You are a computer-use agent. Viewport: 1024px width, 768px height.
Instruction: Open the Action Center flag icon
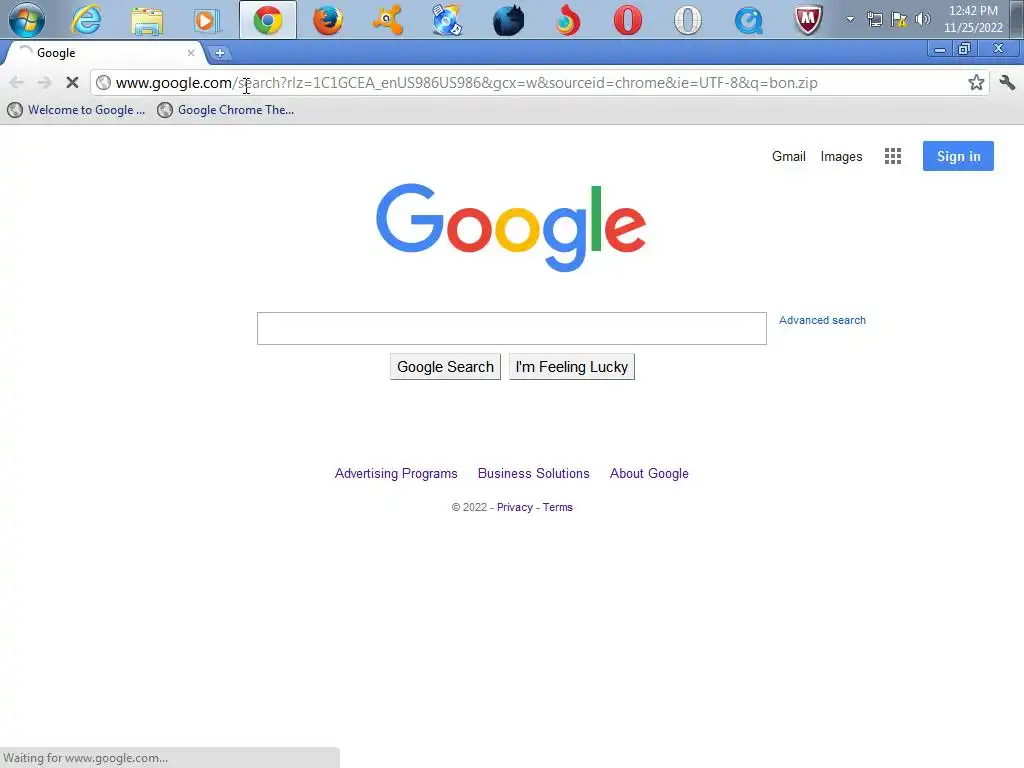(x=899, y=19)
